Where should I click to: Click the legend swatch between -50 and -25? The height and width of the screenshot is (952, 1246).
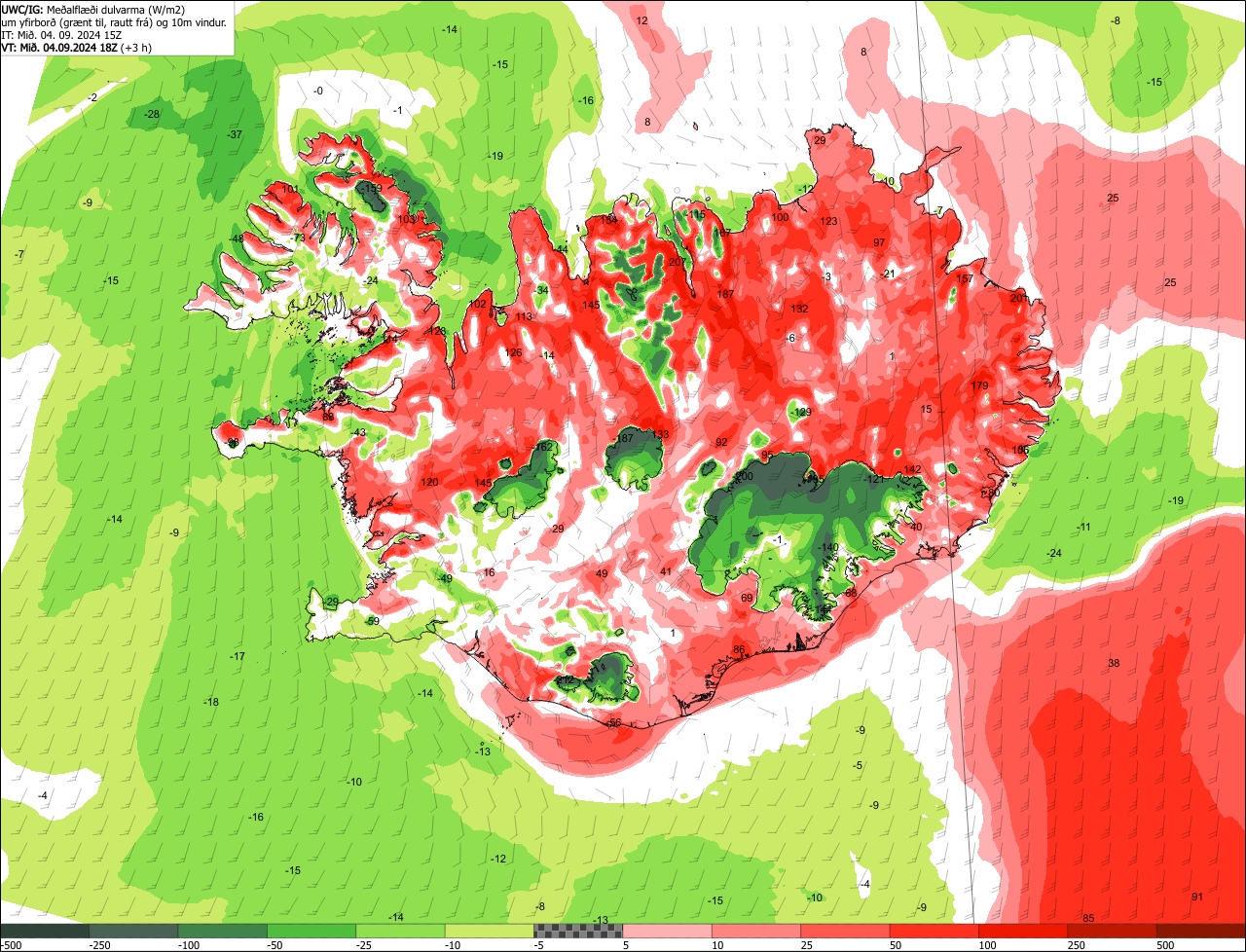pos(312,931)
